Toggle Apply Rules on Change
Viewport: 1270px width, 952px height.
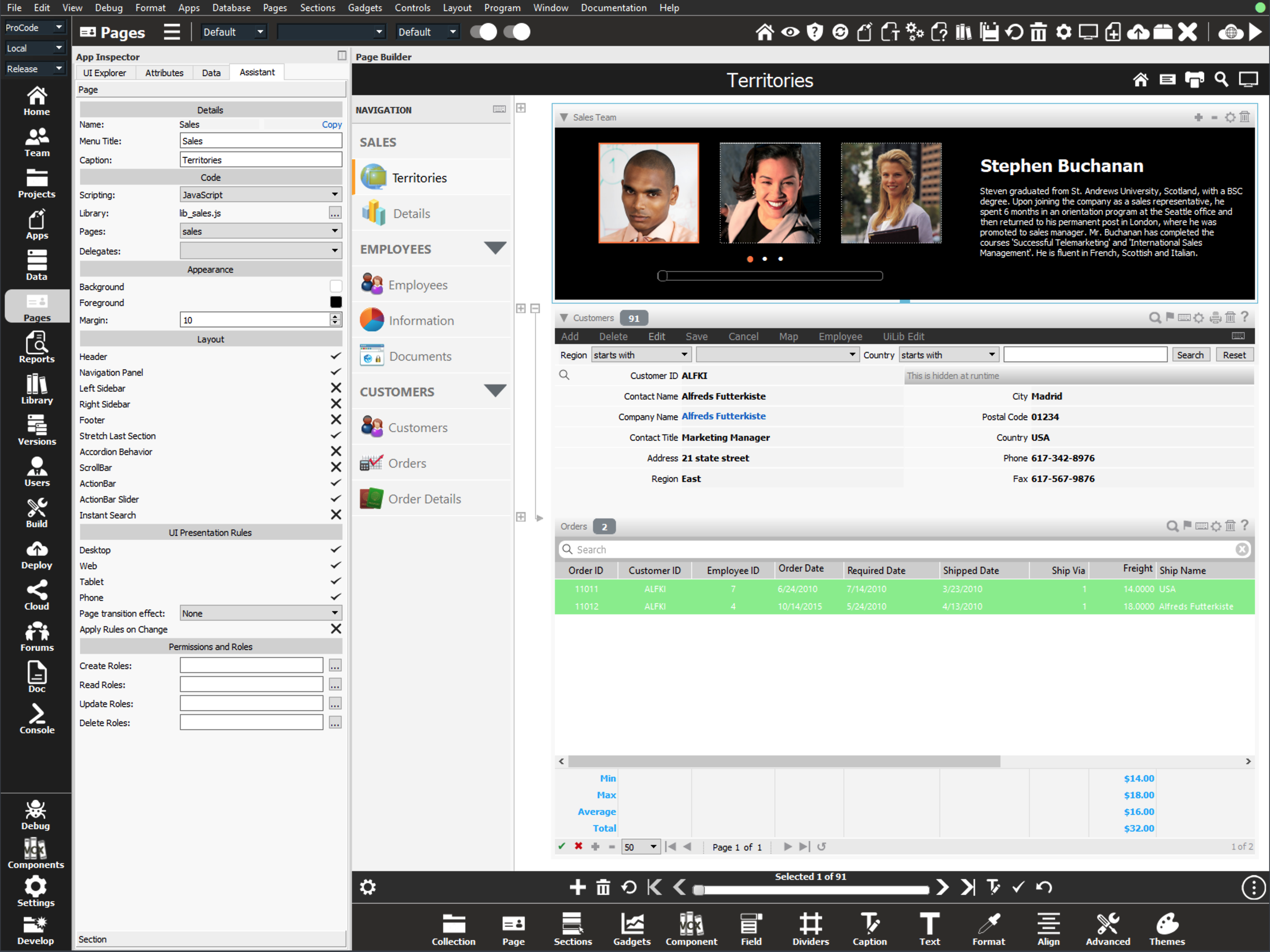(335, 629)
